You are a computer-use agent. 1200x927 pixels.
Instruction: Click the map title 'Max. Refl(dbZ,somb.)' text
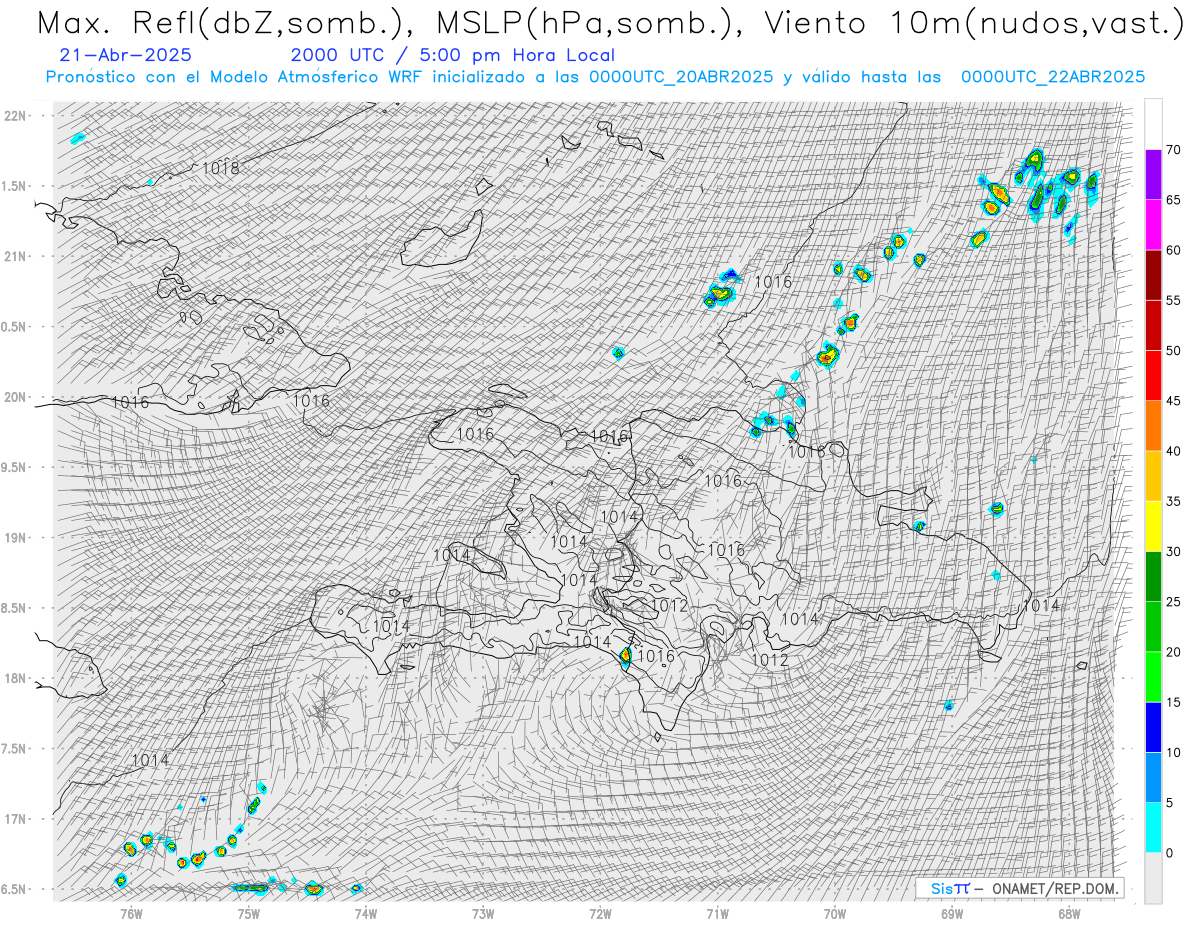pos(225,23)
